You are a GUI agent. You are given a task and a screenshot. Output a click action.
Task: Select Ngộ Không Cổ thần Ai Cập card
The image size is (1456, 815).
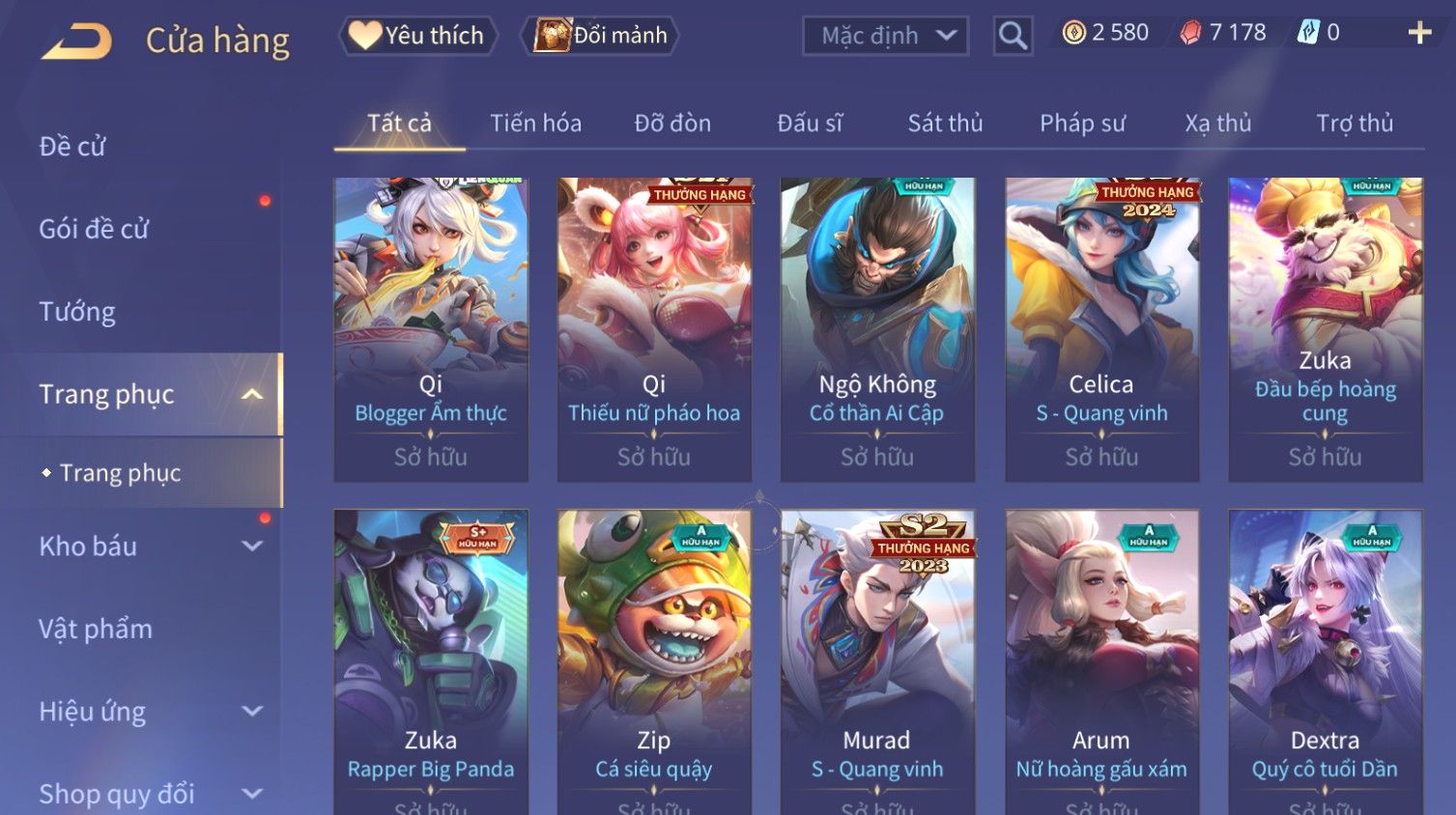click(877, 329)
